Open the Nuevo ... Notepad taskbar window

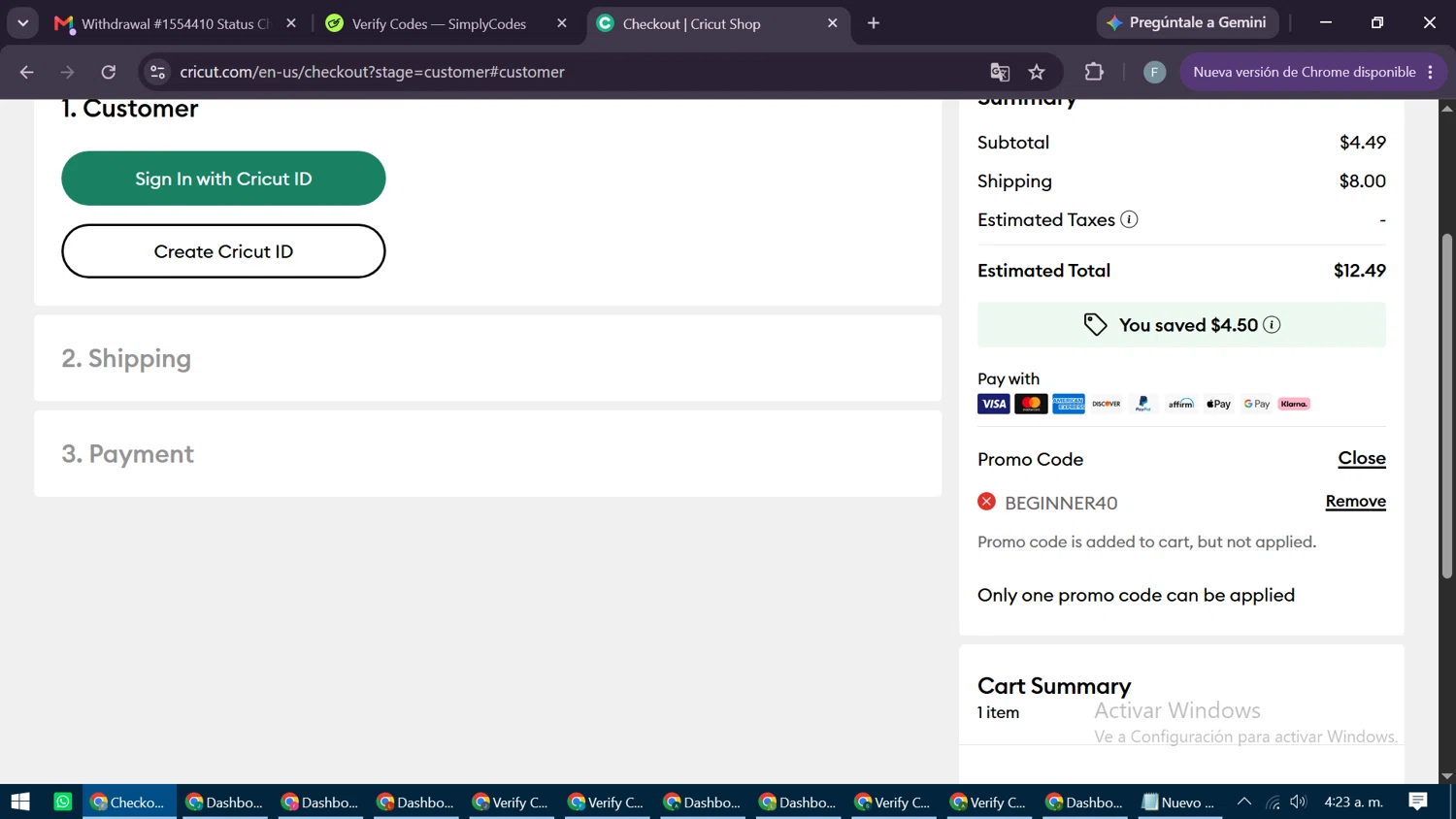click(1178, 802)
